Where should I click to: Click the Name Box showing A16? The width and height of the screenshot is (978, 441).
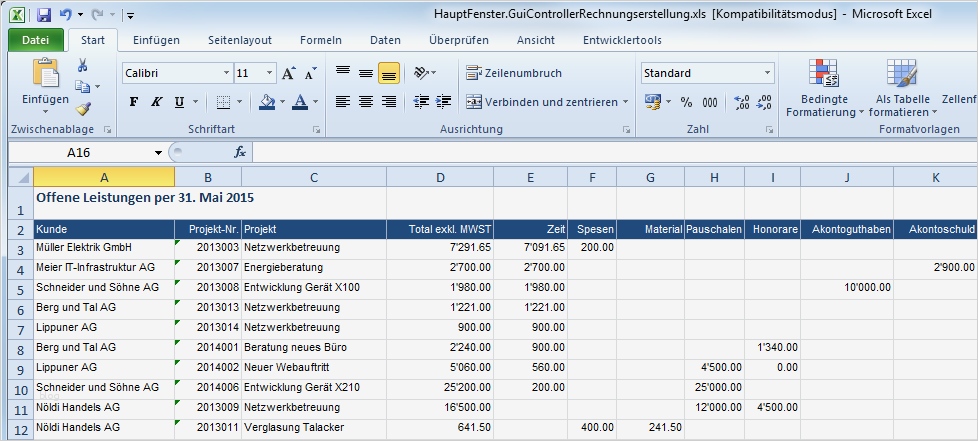click(79, 152)
